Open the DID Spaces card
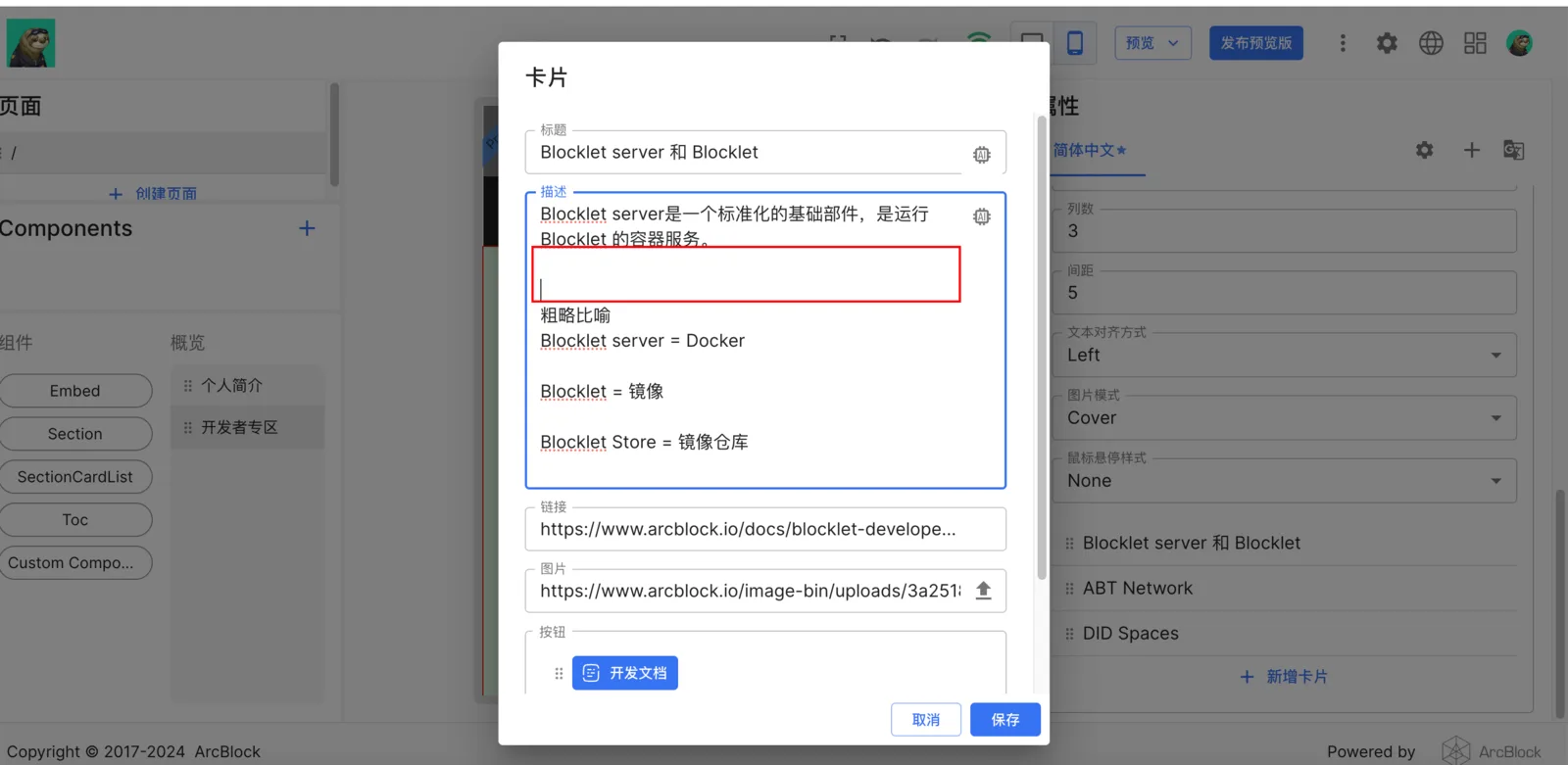Screen dimensions: 1568x765 click(1131, 634)
